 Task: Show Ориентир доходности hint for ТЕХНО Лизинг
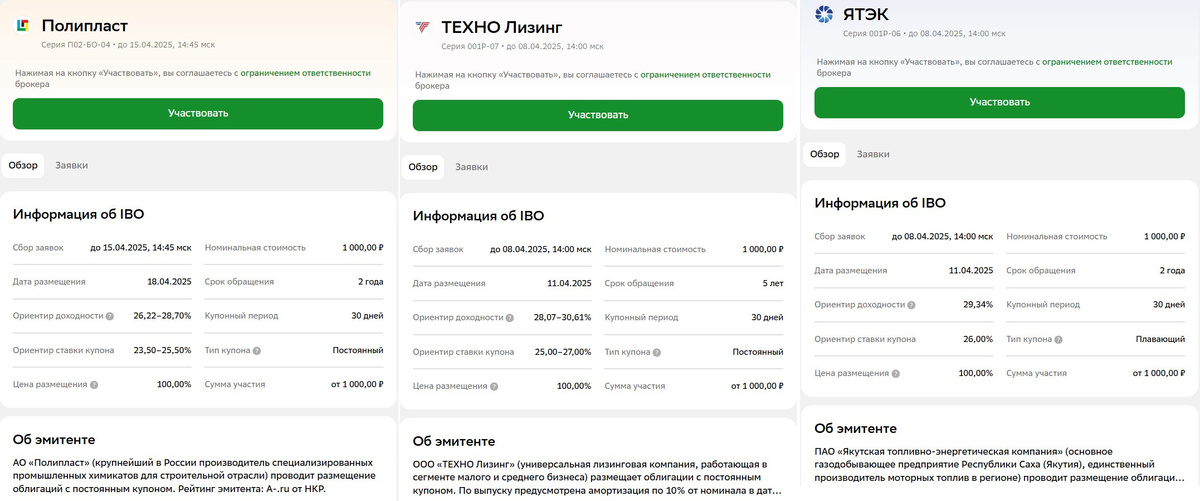click(509, 318)
